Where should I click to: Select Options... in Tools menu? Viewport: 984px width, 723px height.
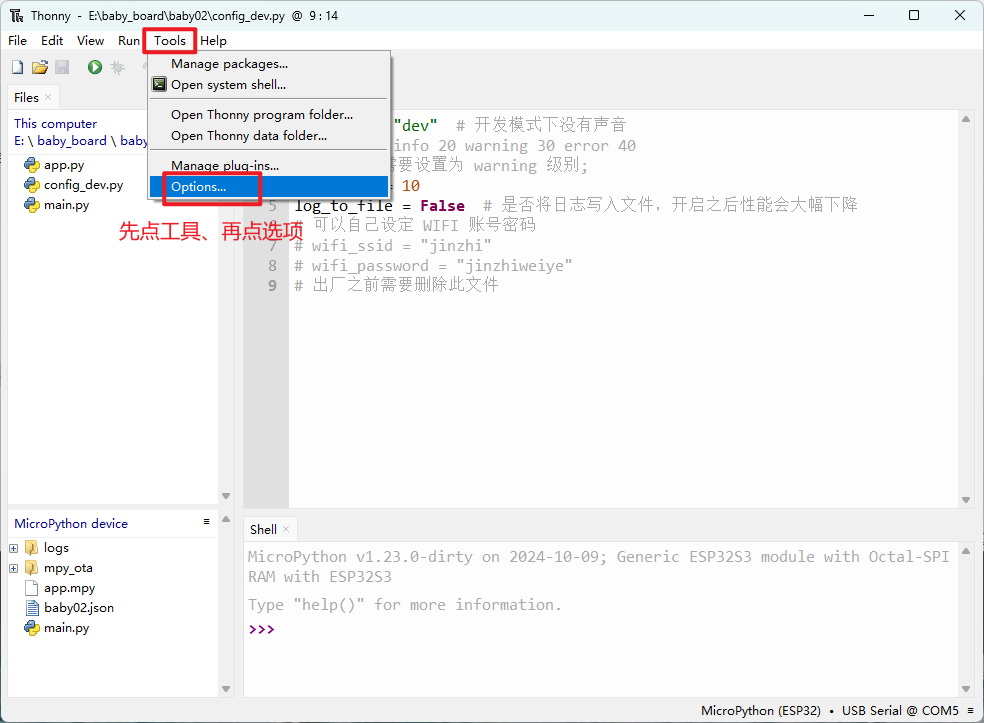tap(269, 186)
